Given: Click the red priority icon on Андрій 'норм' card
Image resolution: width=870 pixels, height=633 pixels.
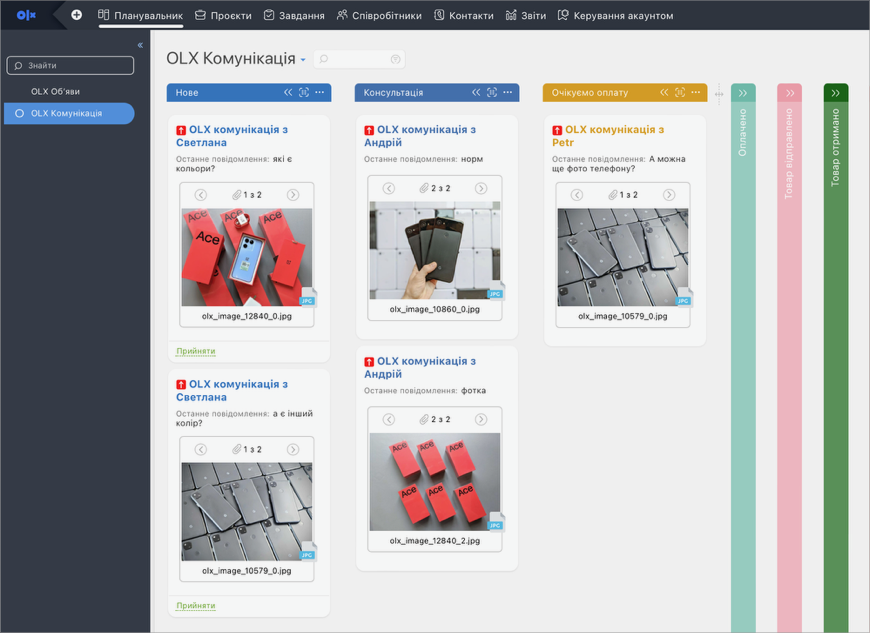Looking at the screenshot, I should click(369, 130).
